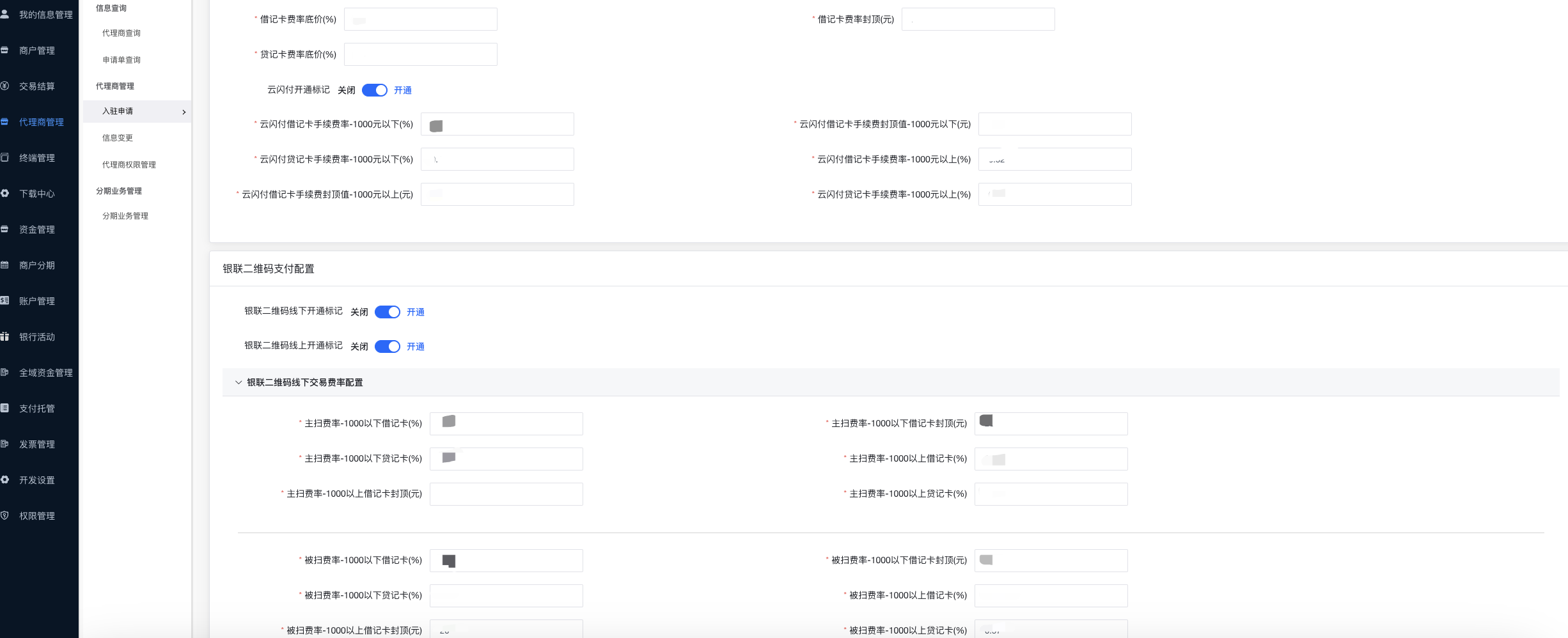Click 主扫费率-1000以上借记卡(%) input
This screenshot has width=1568, height=638.
point(1051,459)
